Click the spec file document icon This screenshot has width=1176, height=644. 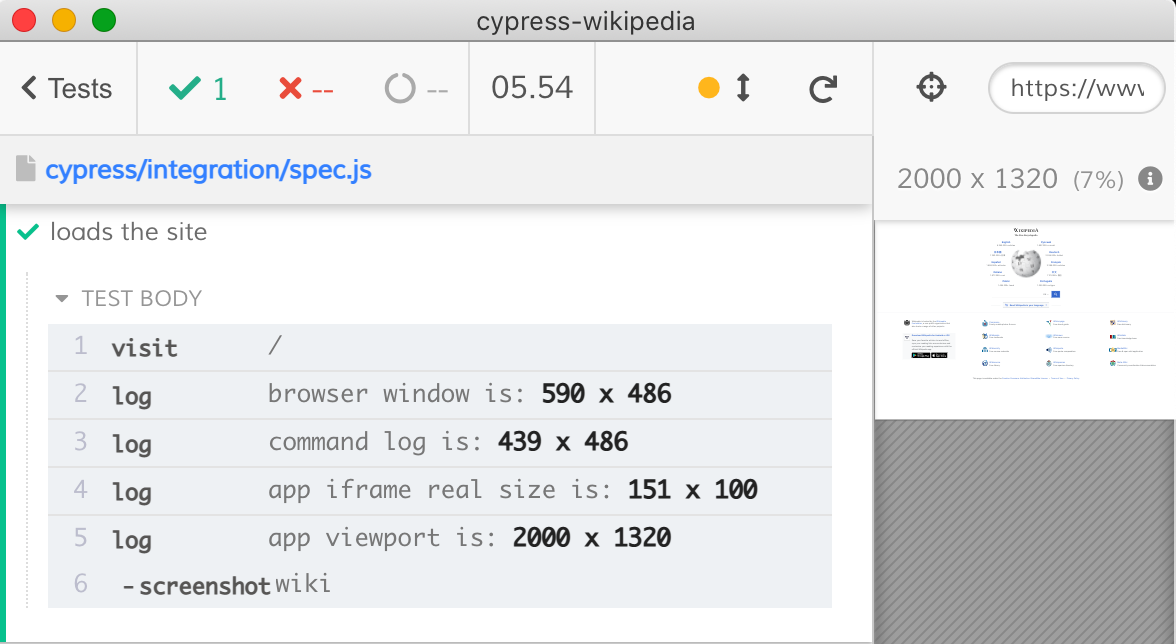coord(26,169)
